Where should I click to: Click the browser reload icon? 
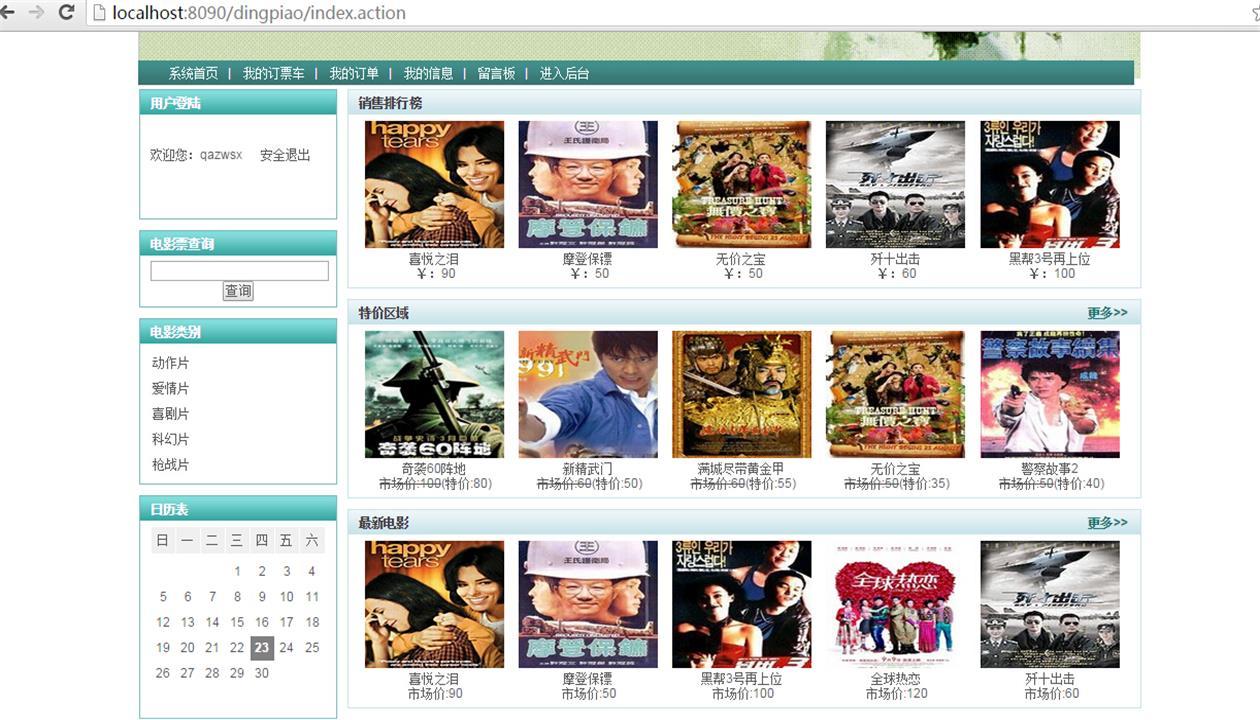tap(67, 12)
